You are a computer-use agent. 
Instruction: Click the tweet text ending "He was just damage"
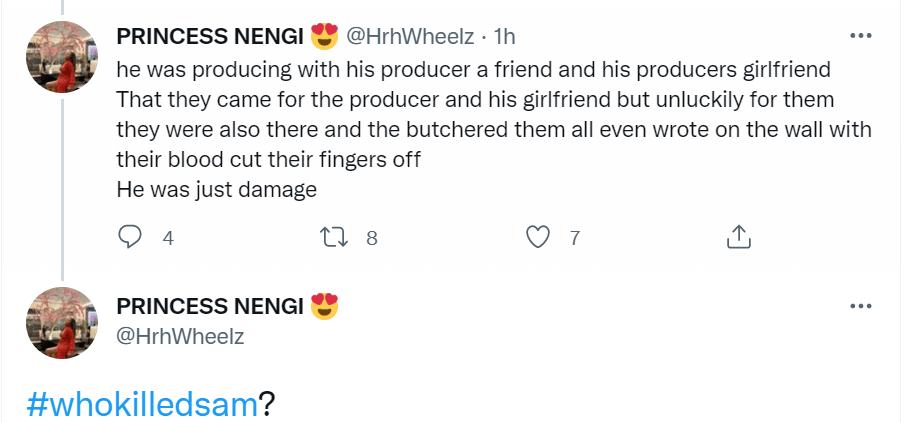point(217,188)
